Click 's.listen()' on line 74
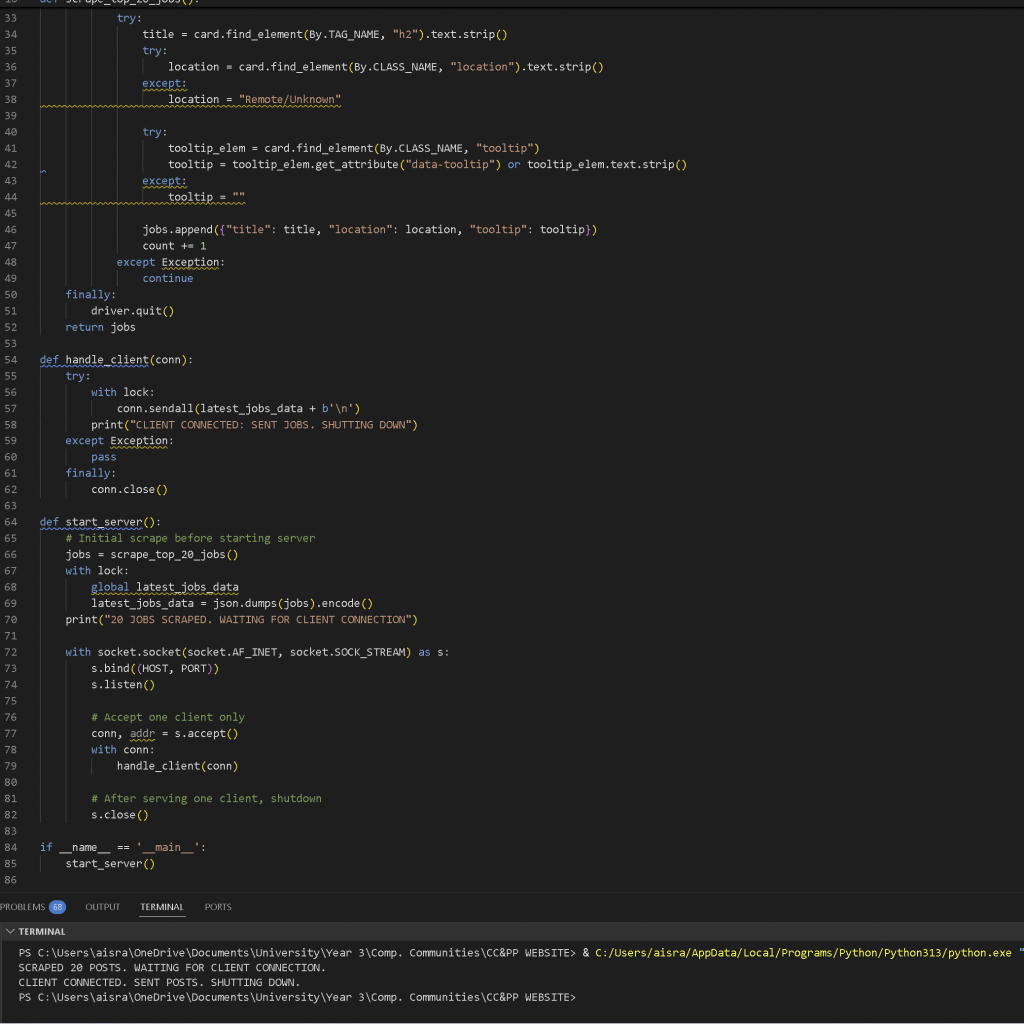Viewport: 1024px width, 1024px height. tap(123, 684)
